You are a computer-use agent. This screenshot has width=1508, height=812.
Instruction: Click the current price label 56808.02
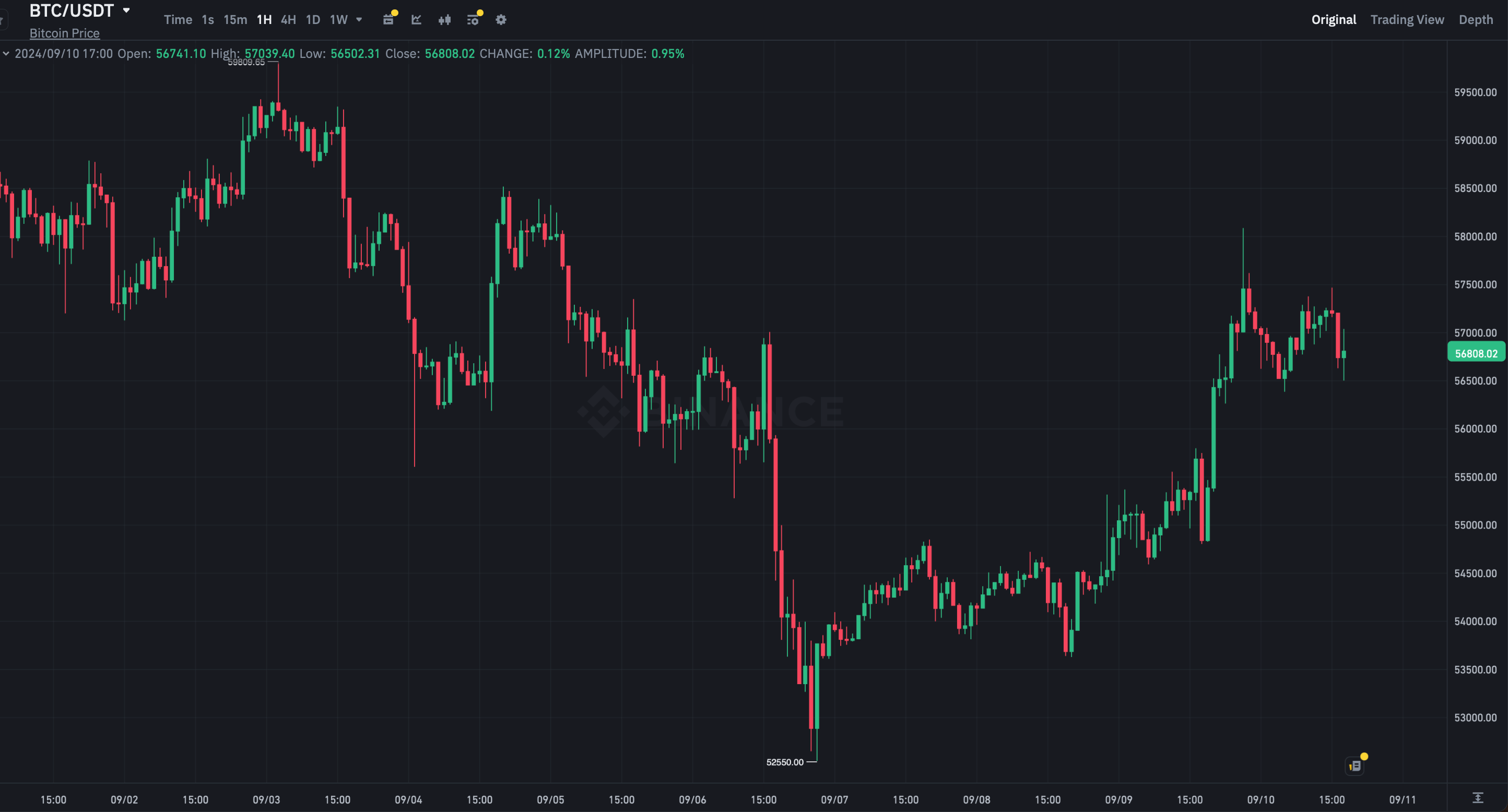pos(1476,353)
